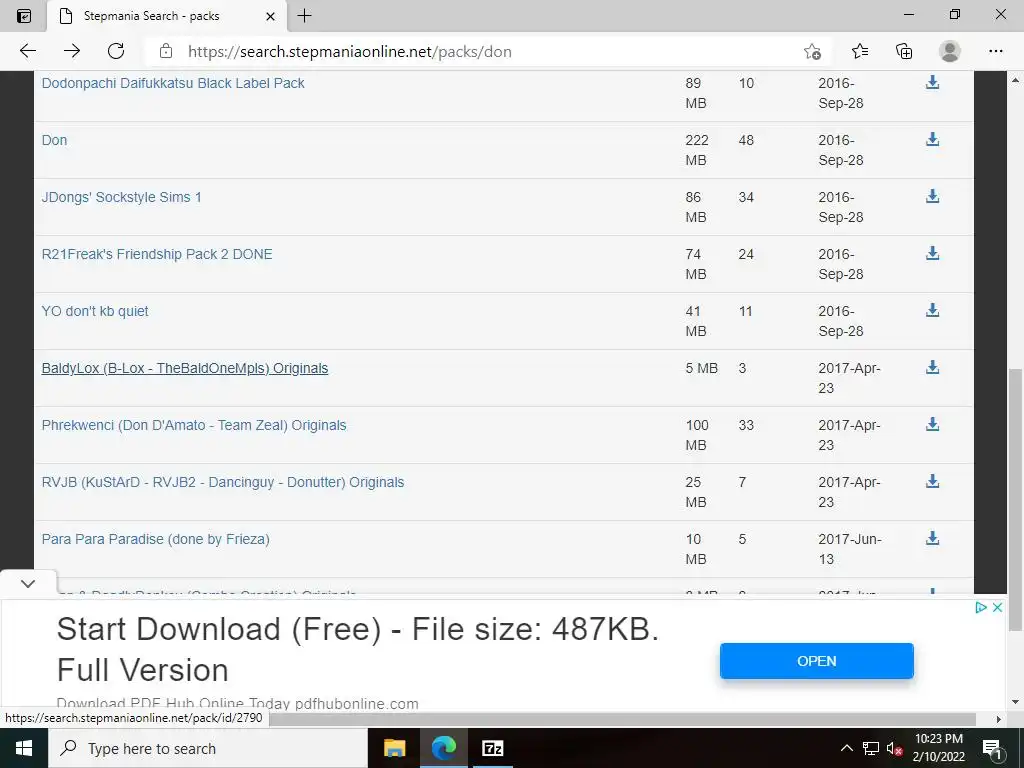Go forward in browser history

[x=72, y=51]
